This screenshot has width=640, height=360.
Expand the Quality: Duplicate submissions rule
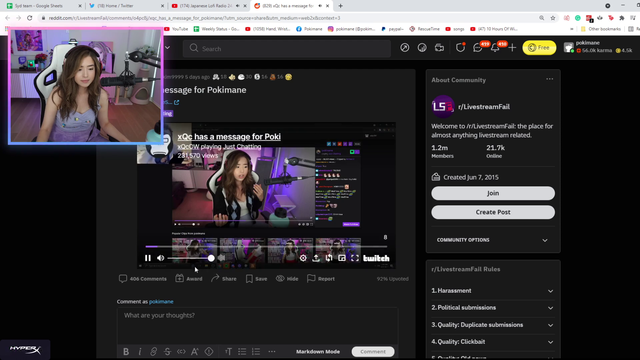[493, 325]
